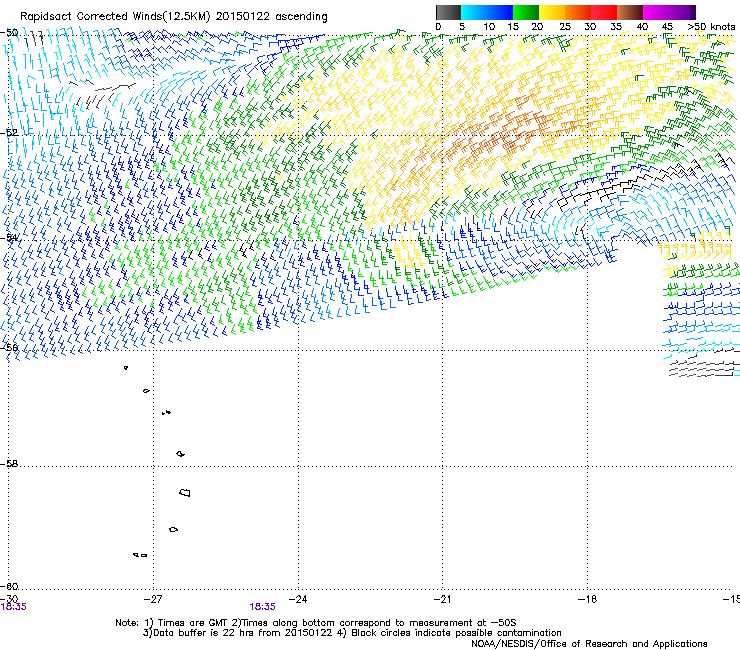Click the red 30-35 knots legend segment
740x650 pixels.
click(604, 12)
